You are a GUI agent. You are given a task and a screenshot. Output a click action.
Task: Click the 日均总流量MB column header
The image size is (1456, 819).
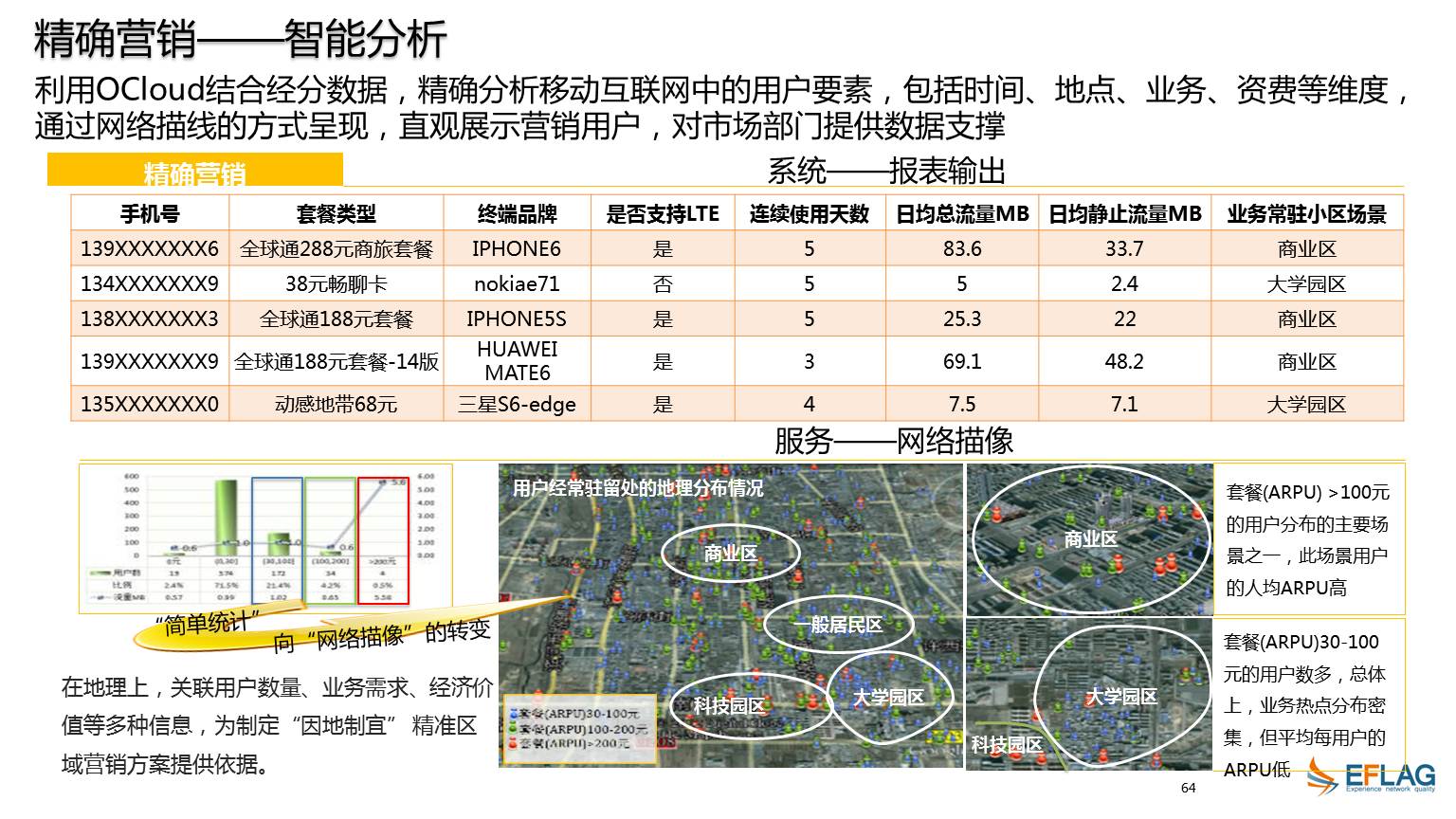[962, 214]
